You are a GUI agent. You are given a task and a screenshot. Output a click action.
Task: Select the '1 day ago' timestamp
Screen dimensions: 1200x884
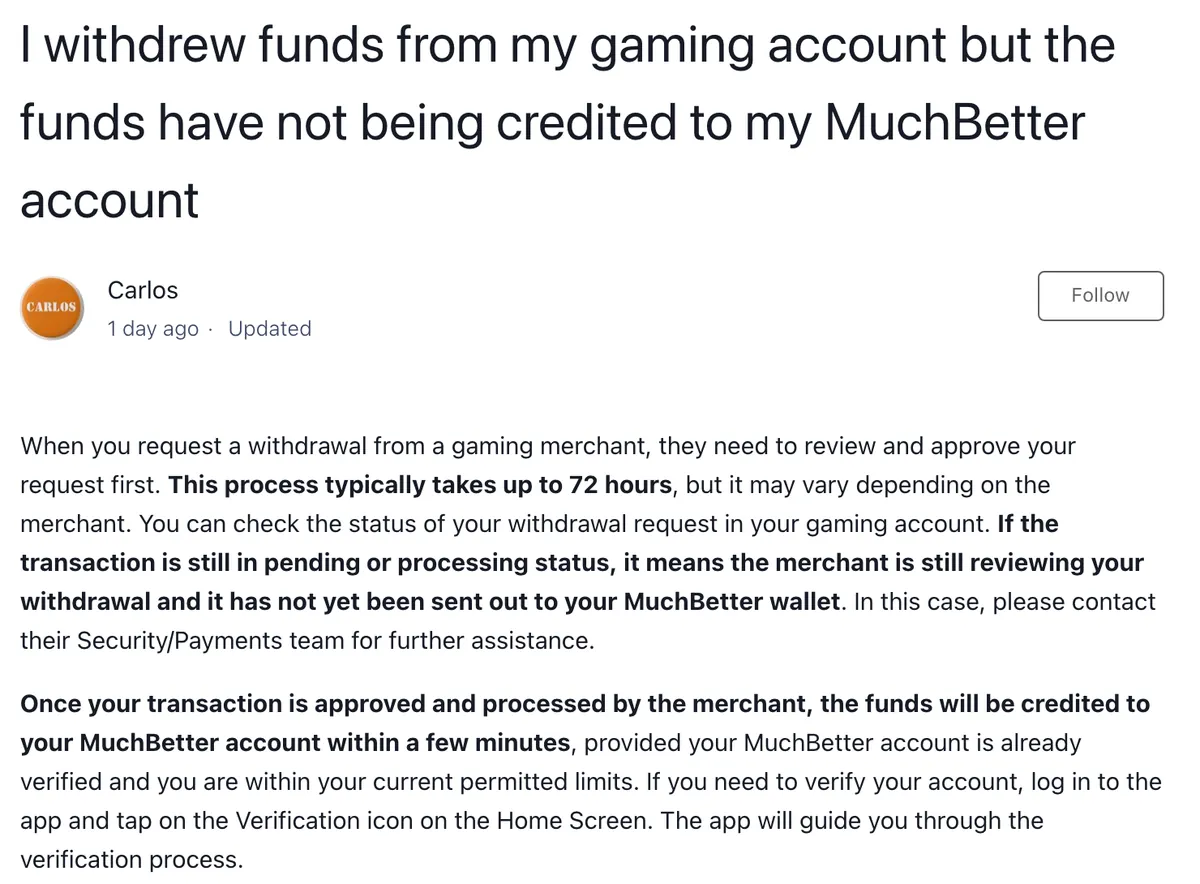click(x=153, y=329)
